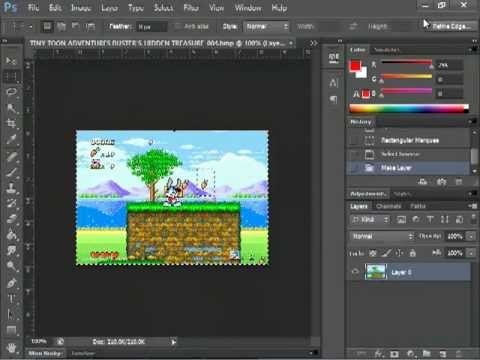Open the layer filter Kind dropdown

[x=370, y=219]
